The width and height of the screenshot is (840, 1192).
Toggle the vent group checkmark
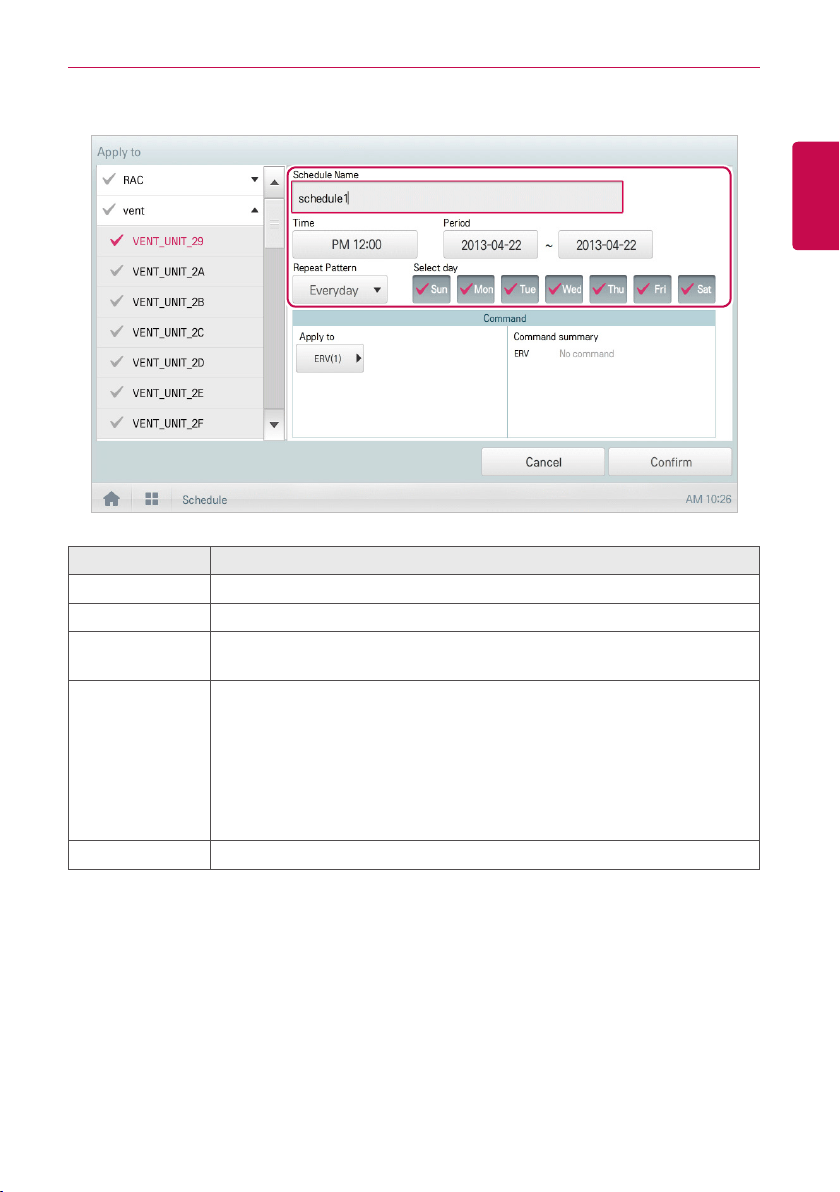point(109,210)
